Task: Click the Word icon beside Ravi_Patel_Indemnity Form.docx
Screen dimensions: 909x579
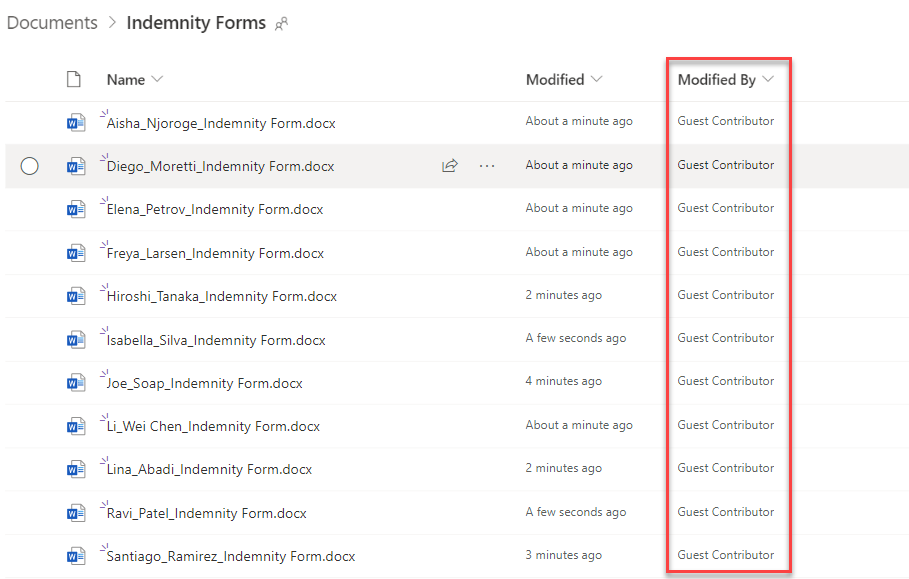Action: point(75,512)
